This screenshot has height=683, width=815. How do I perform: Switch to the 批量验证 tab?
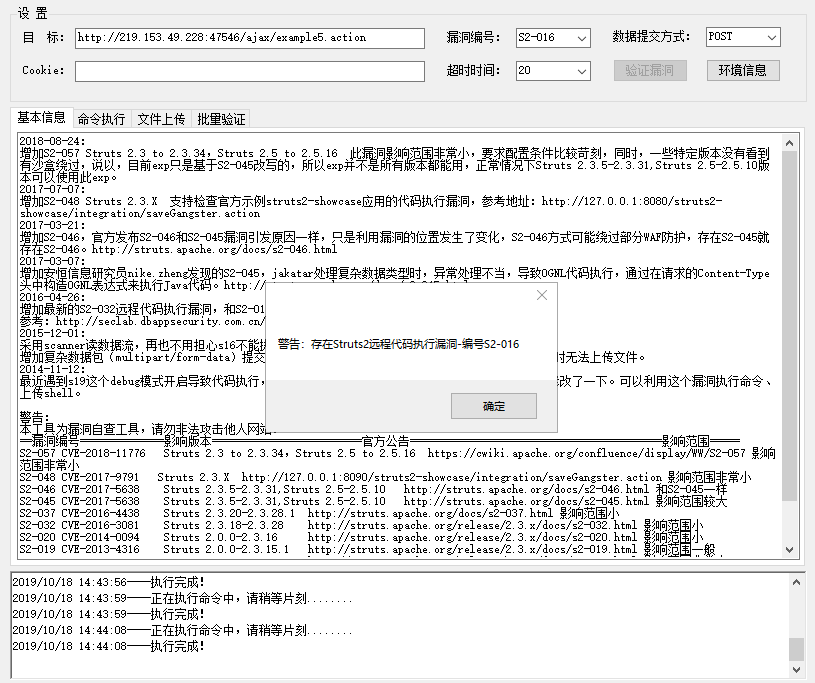tap(220, 118)
